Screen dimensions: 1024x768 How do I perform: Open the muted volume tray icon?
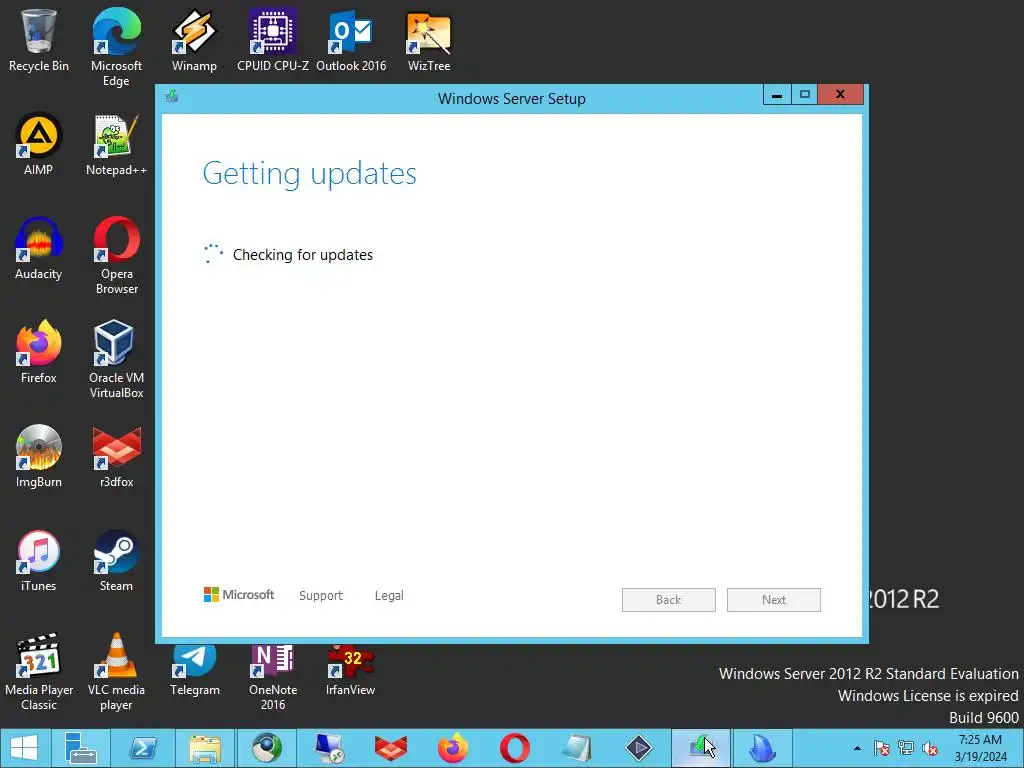tap(930, 748)
